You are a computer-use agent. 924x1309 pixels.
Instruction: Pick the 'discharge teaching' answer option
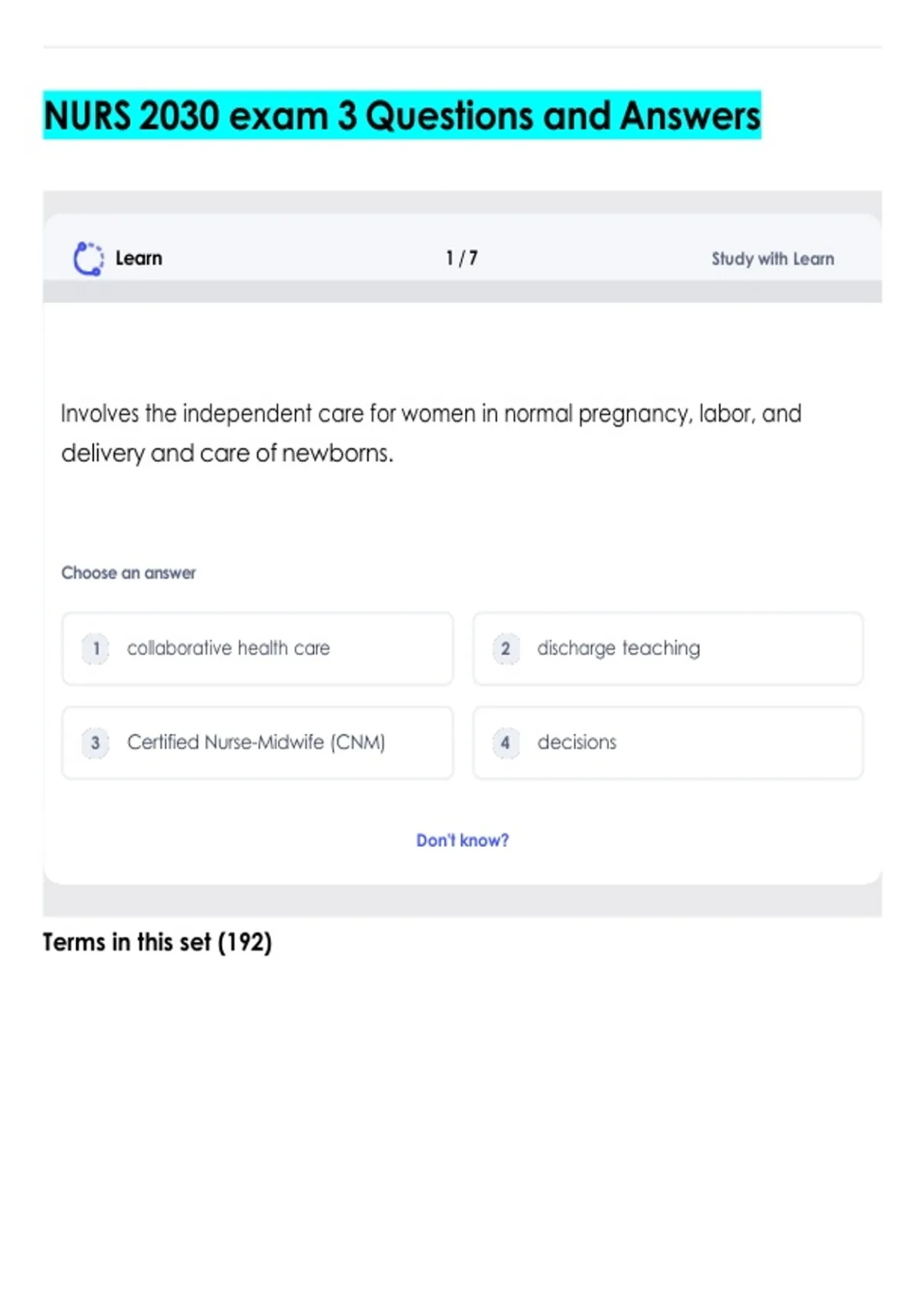point(618,648)
